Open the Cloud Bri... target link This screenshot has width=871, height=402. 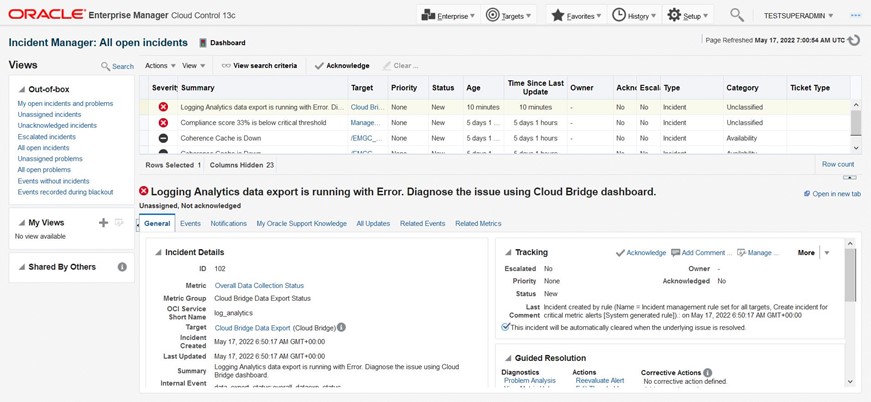coord(368,107)
